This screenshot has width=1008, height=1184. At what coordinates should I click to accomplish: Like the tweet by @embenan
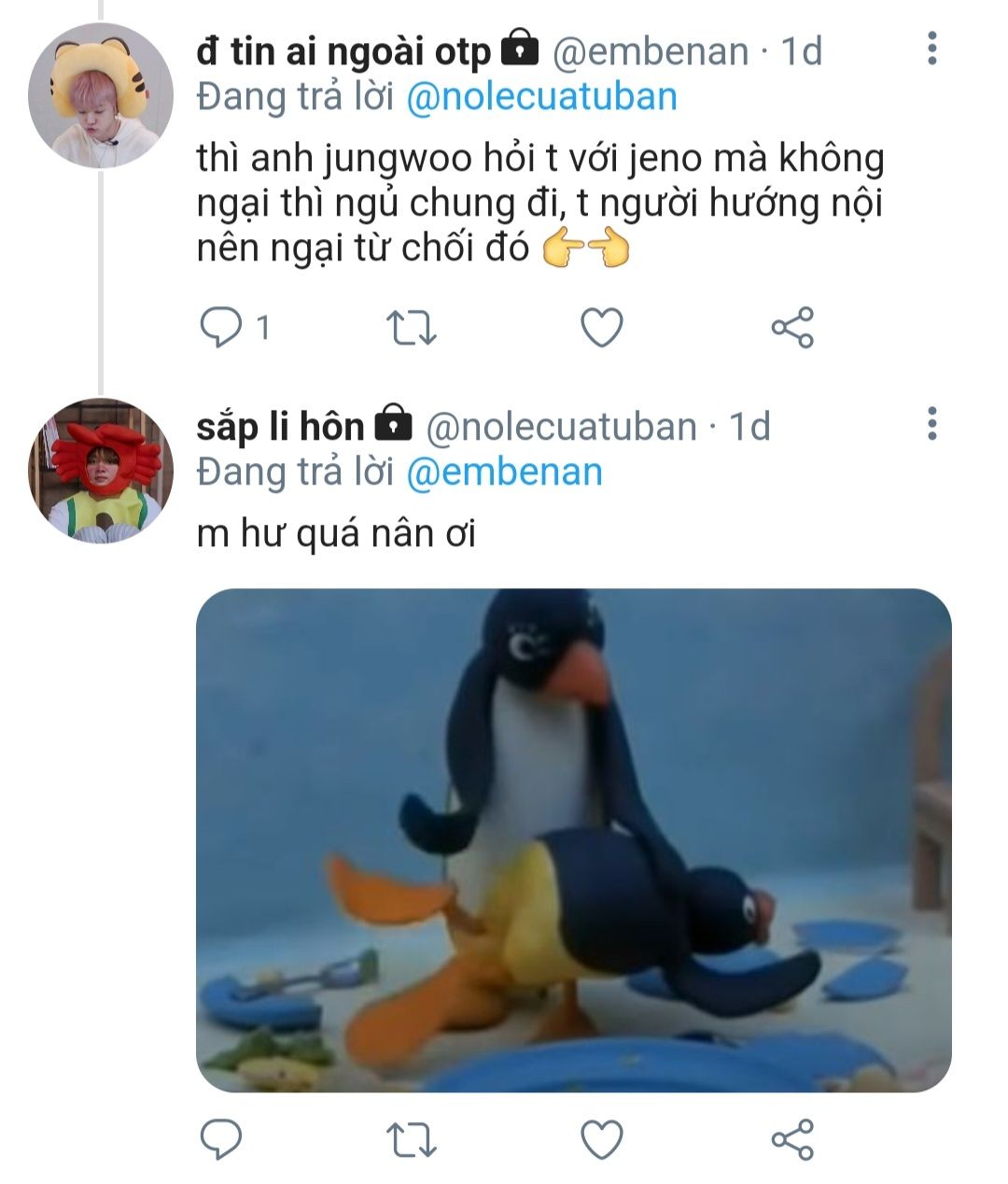tap(602, 328)
